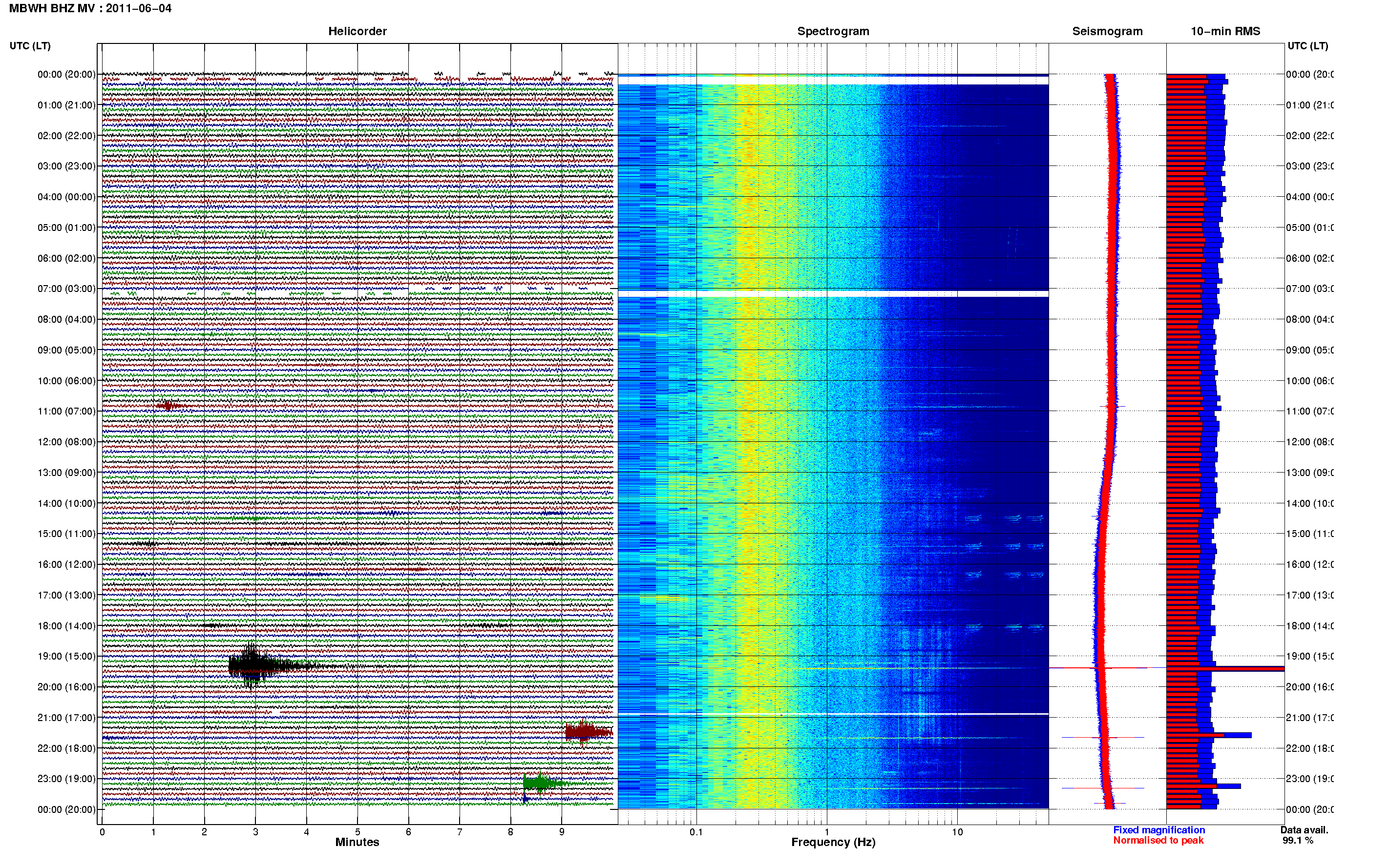Click the small red event near 10:50
The width and height of the screenshot is (1389, 868).
(168, 406)
